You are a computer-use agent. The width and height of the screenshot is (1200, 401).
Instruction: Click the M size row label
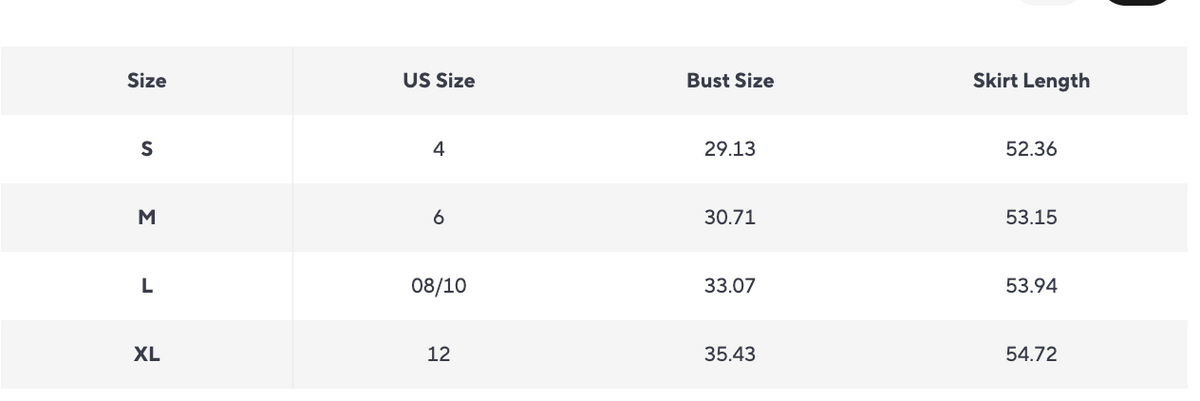coord(147,218)
